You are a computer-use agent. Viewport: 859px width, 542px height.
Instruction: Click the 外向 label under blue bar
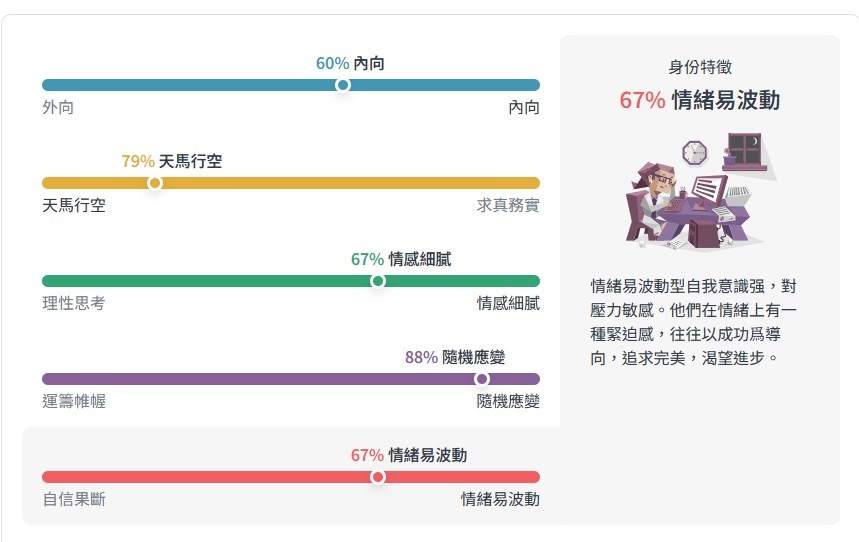coord(58,107)
